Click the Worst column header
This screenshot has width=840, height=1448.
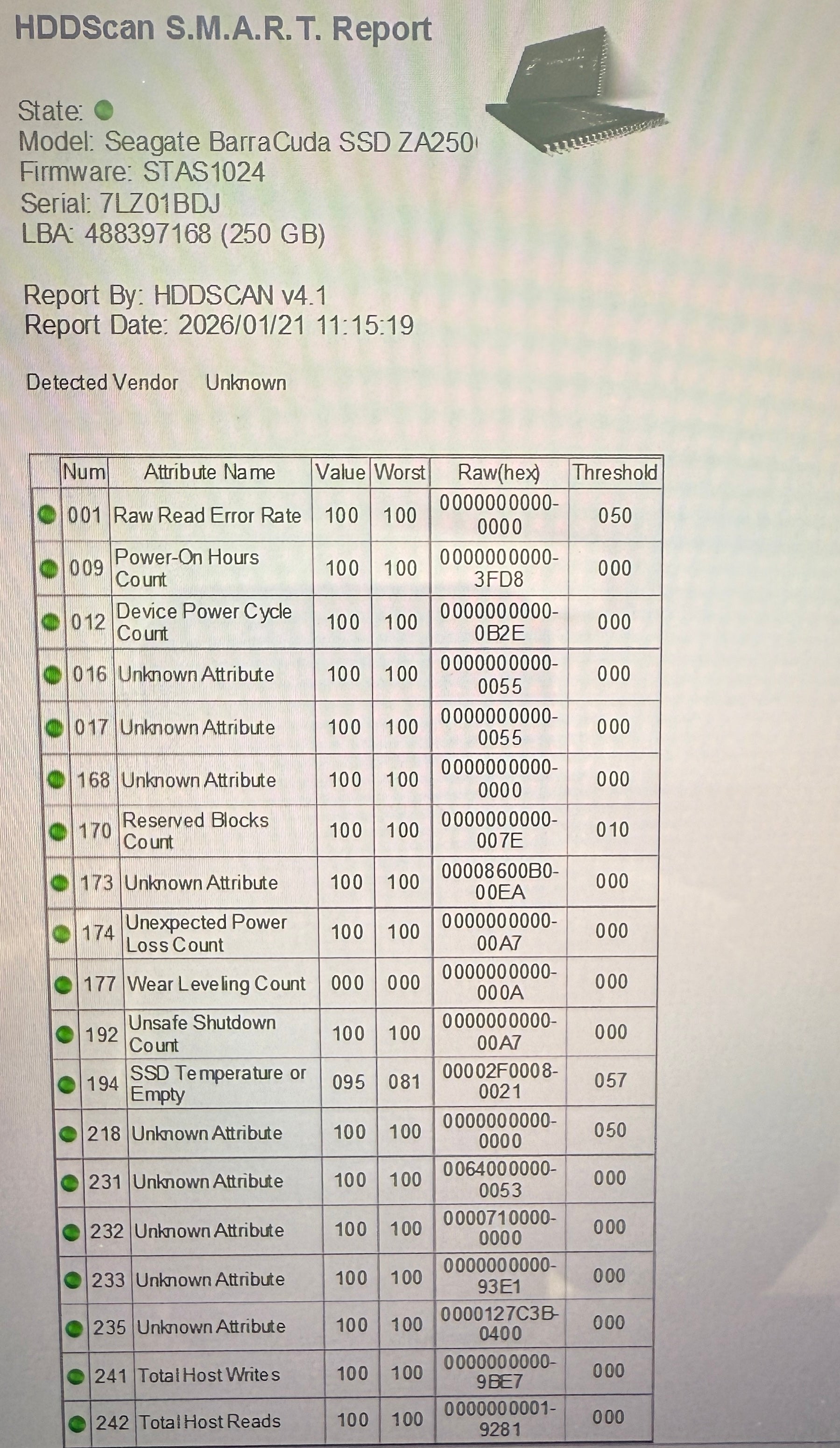(399, 473)
